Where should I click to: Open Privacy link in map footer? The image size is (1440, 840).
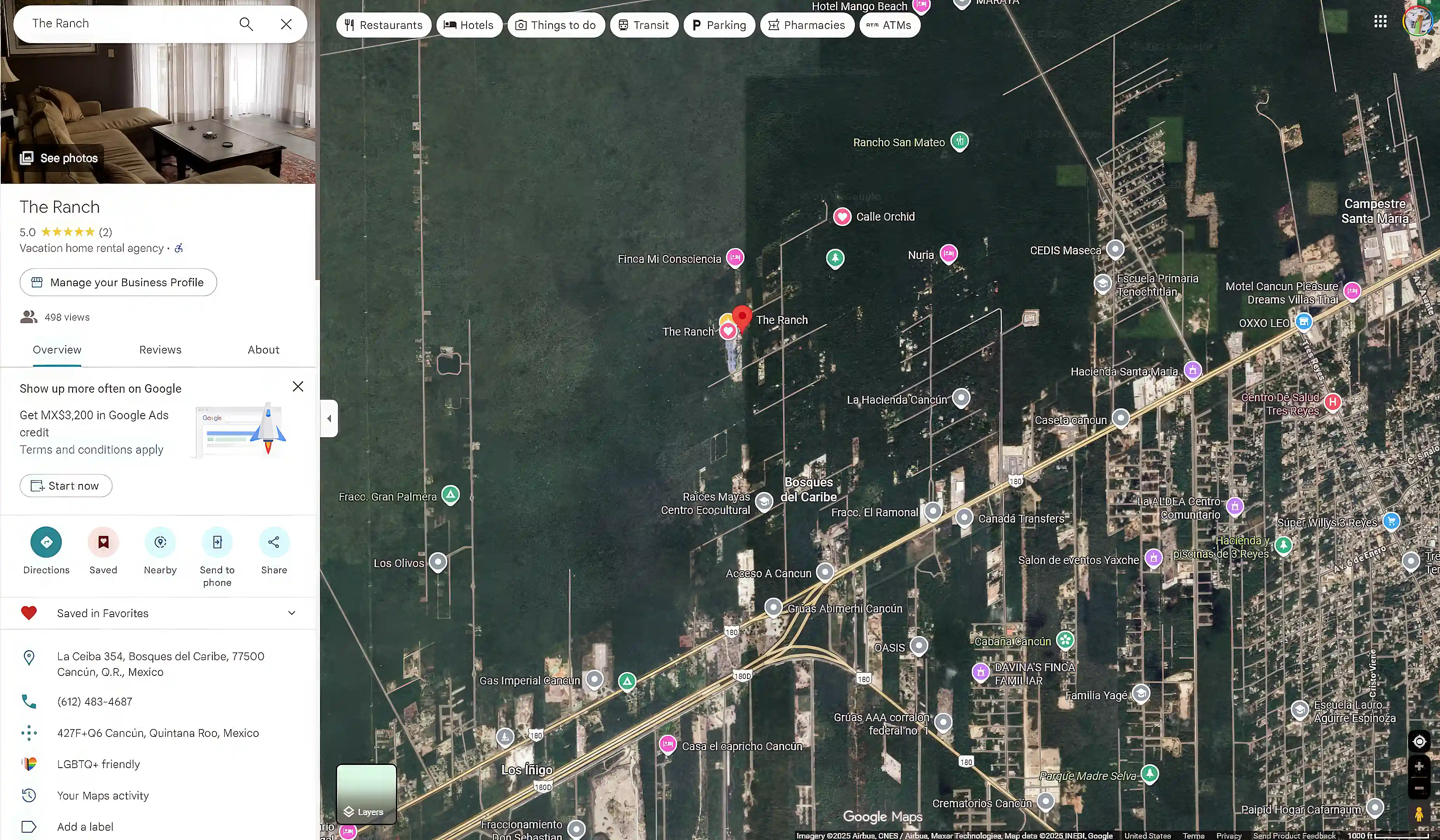pyautogui.click(x=1228, y=835)
